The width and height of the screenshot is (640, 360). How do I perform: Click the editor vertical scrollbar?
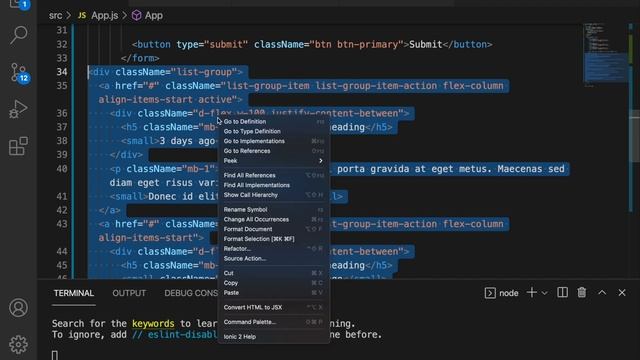click(634, 136)
